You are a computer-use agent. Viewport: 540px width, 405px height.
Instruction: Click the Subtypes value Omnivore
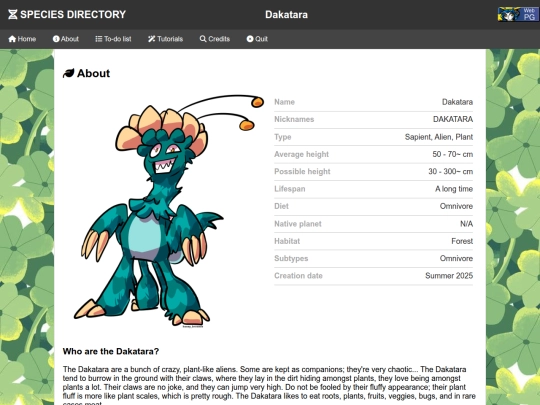[x=456, y=258]
